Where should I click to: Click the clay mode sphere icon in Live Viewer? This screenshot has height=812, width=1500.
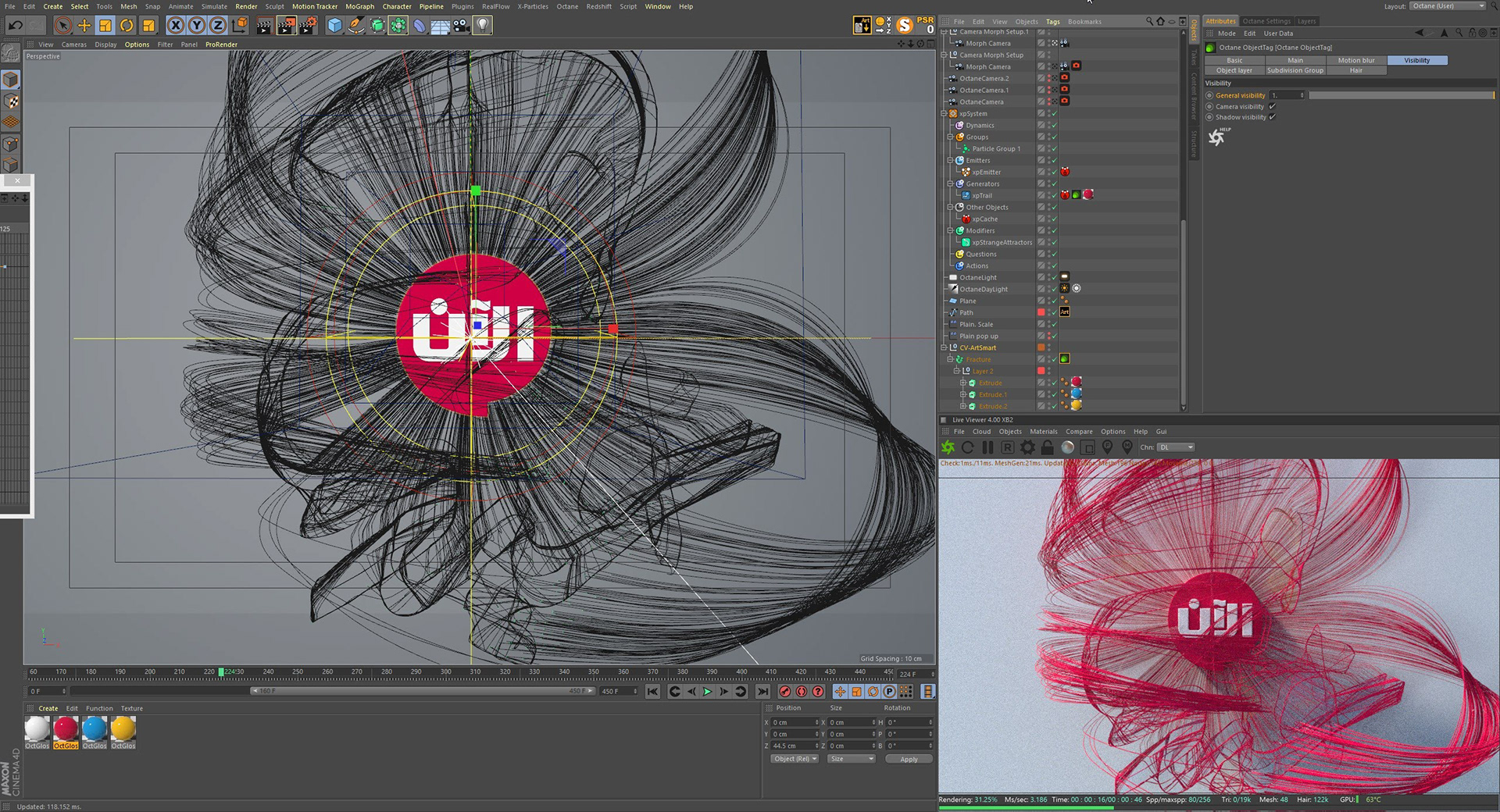point(1068,447)
